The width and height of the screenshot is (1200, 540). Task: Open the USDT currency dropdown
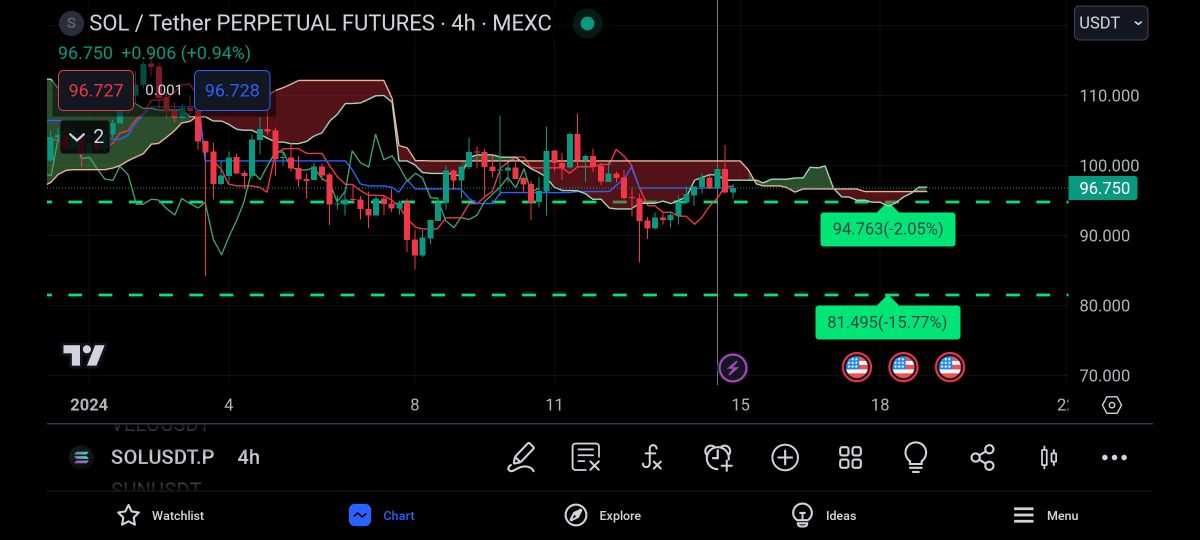[1110, 23]
